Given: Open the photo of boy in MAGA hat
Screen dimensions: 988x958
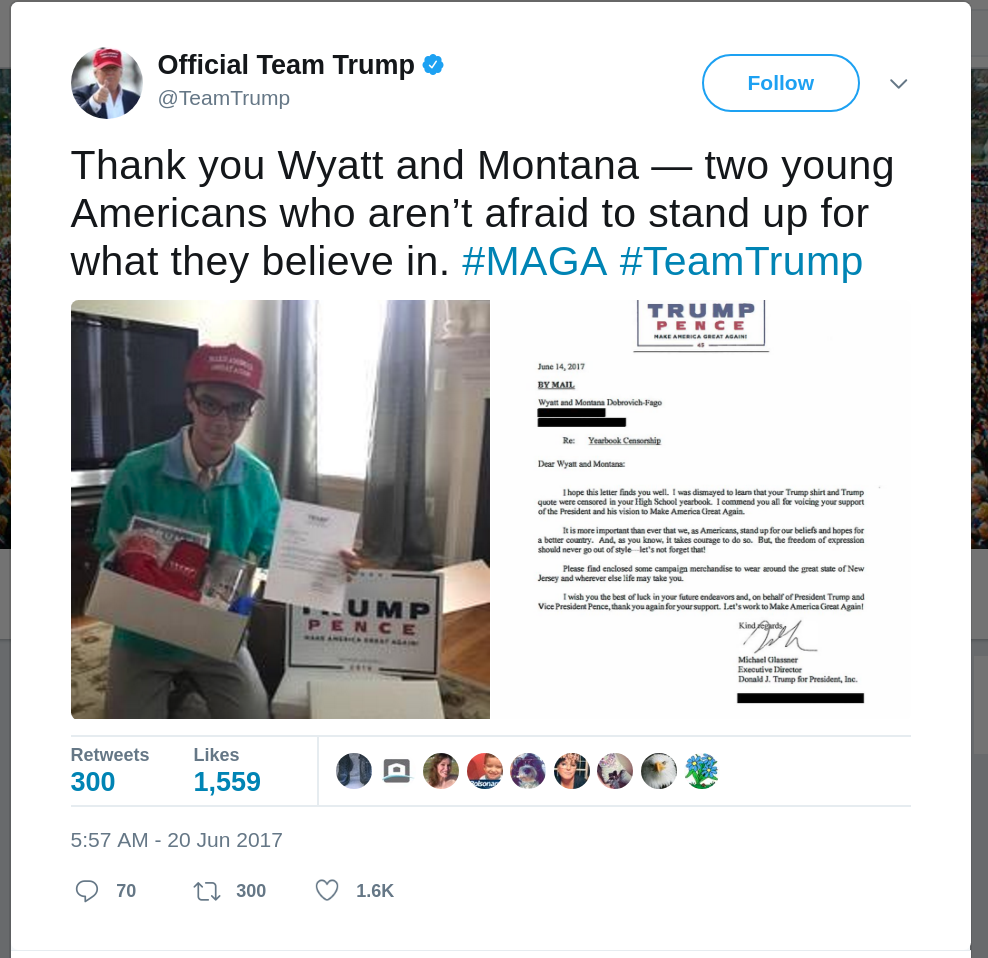Looking at the screenshot, I should click(280, 509).
